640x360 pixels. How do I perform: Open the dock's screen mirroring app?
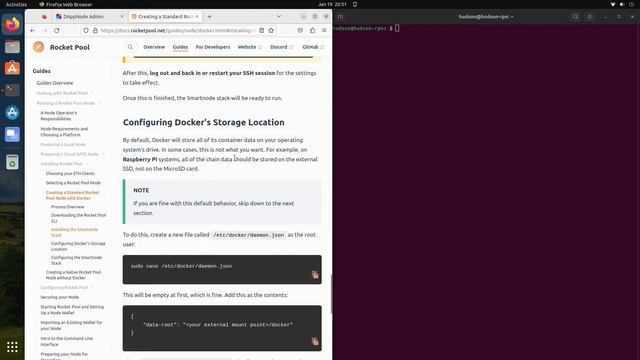click(x=12, y=134)
